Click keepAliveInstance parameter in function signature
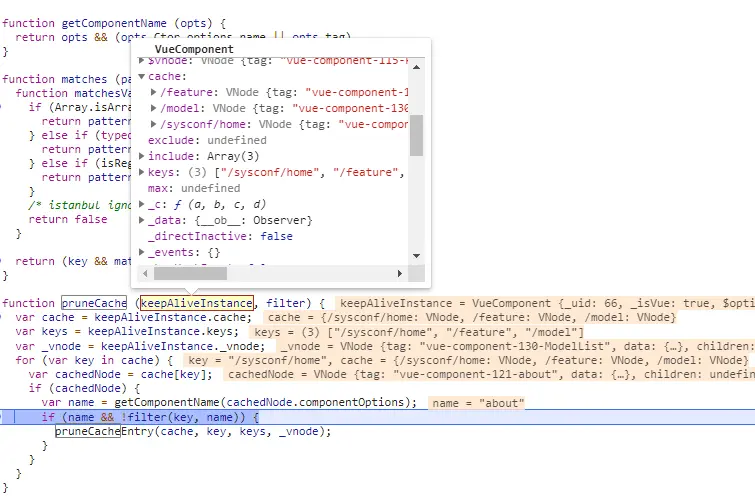Image resolution: width=755 pixels, height=500 pixels. [197, 303]
